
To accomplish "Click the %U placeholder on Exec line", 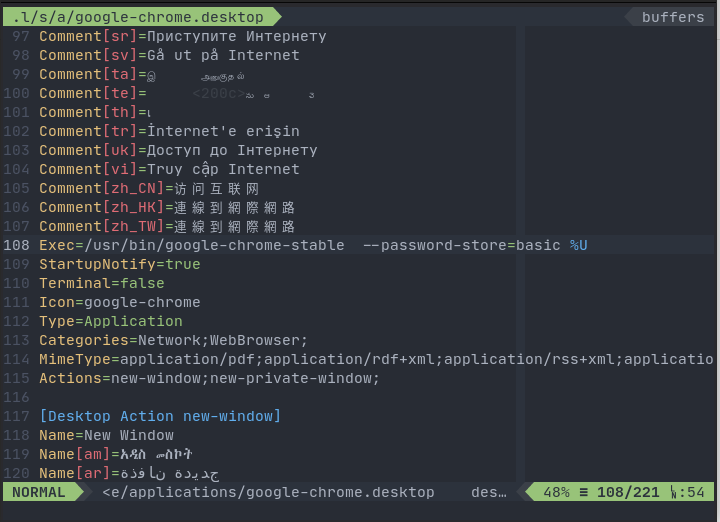I will (x=579, y=245).
